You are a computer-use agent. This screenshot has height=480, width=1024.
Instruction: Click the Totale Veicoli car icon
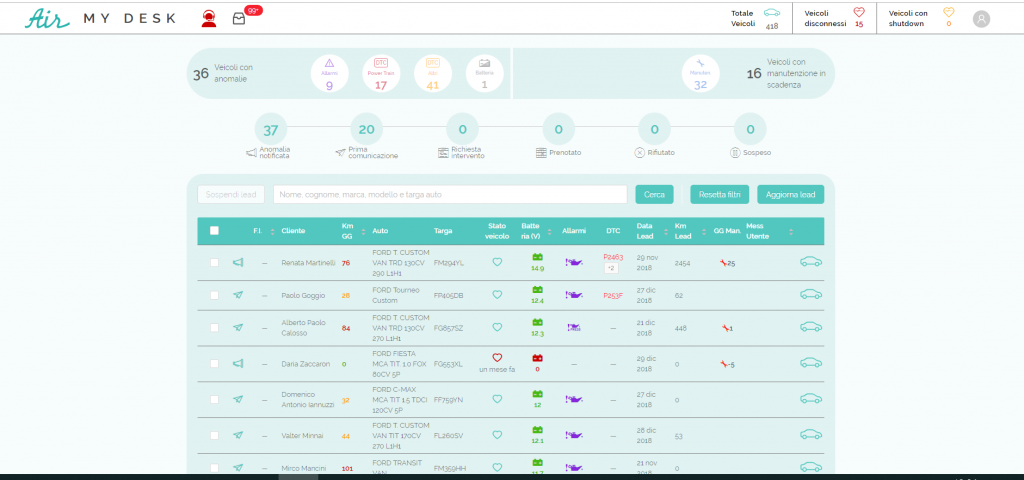point(772,12)
